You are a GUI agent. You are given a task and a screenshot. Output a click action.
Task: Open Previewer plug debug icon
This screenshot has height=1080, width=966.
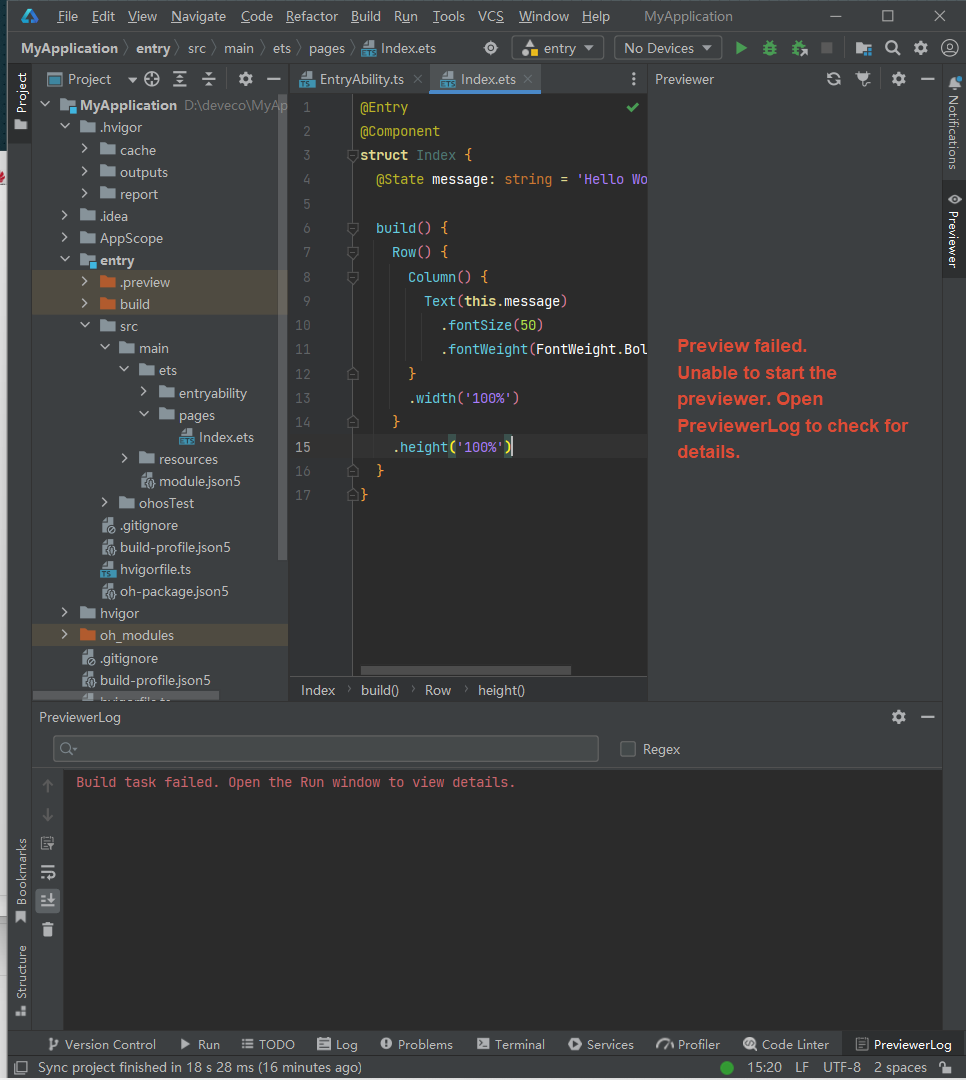(x=863, y=79)
